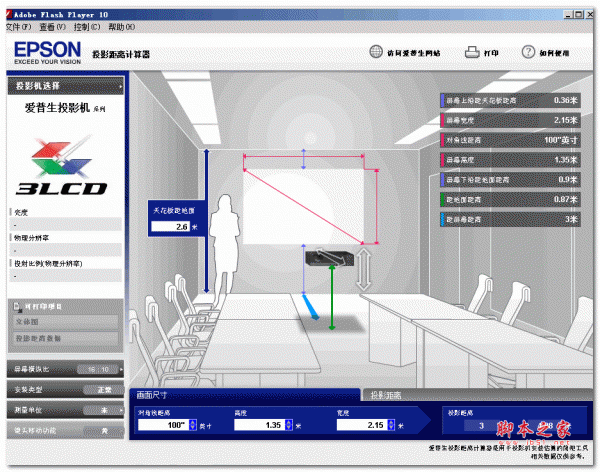Click the Adobe Flash Player title bar icon

click(9, 15)
